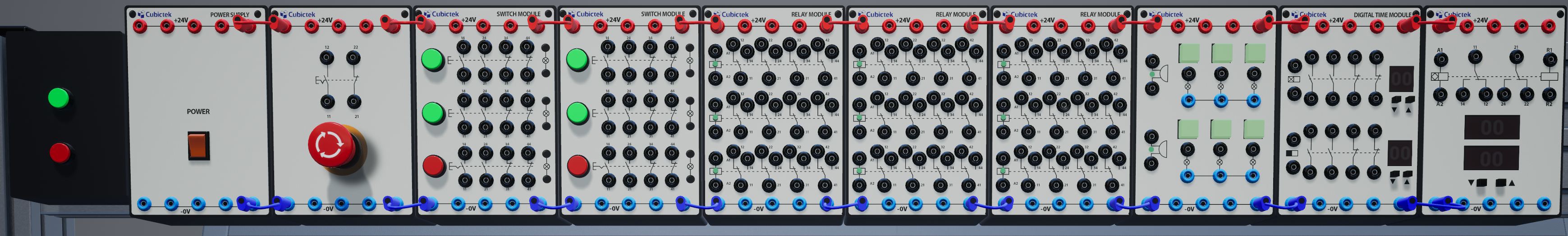Viewport: 1568px width, 236px height.
Task: Select jack 21 on the emergency stop module
Action: click(353, 102)
